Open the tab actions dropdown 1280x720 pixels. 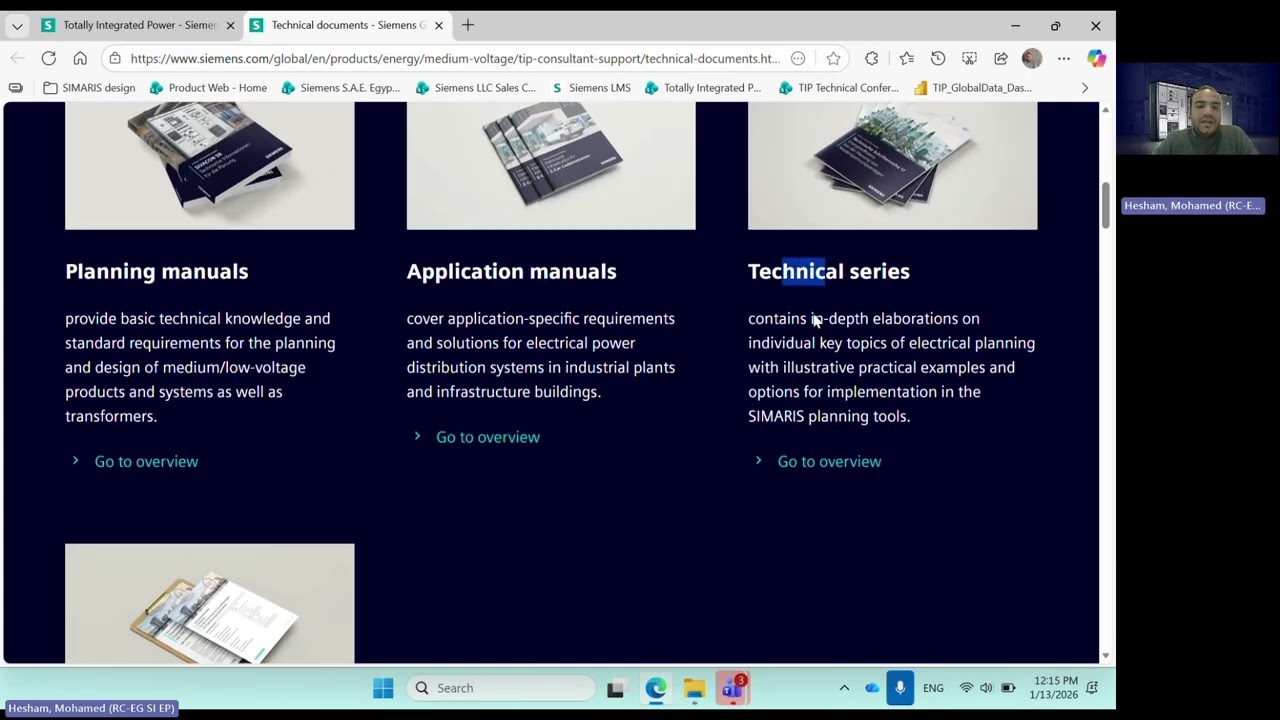[17, 25]
